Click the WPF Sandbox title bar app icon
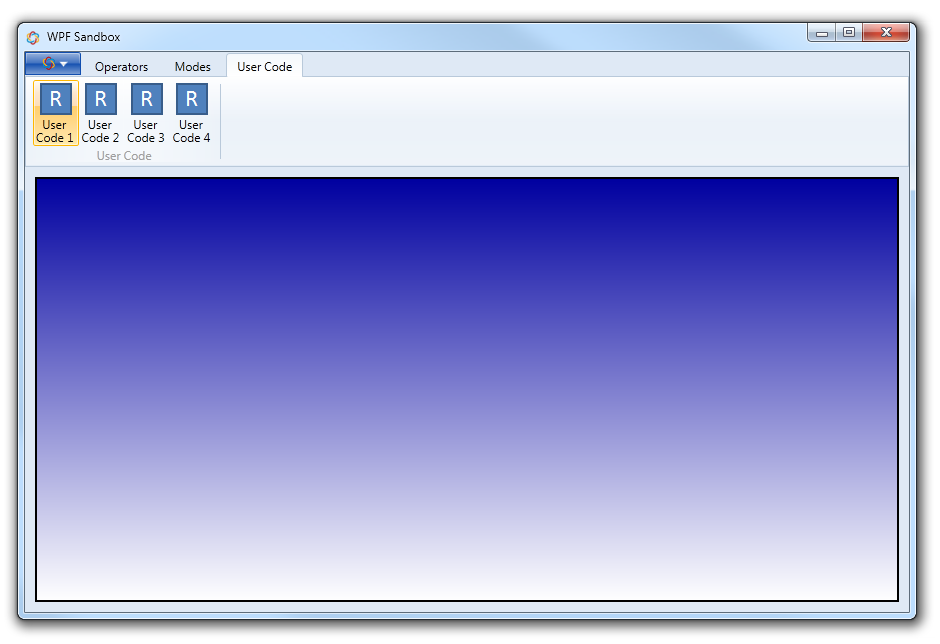The width and height of the screenshot is (940, 644). tap(33, 37)
